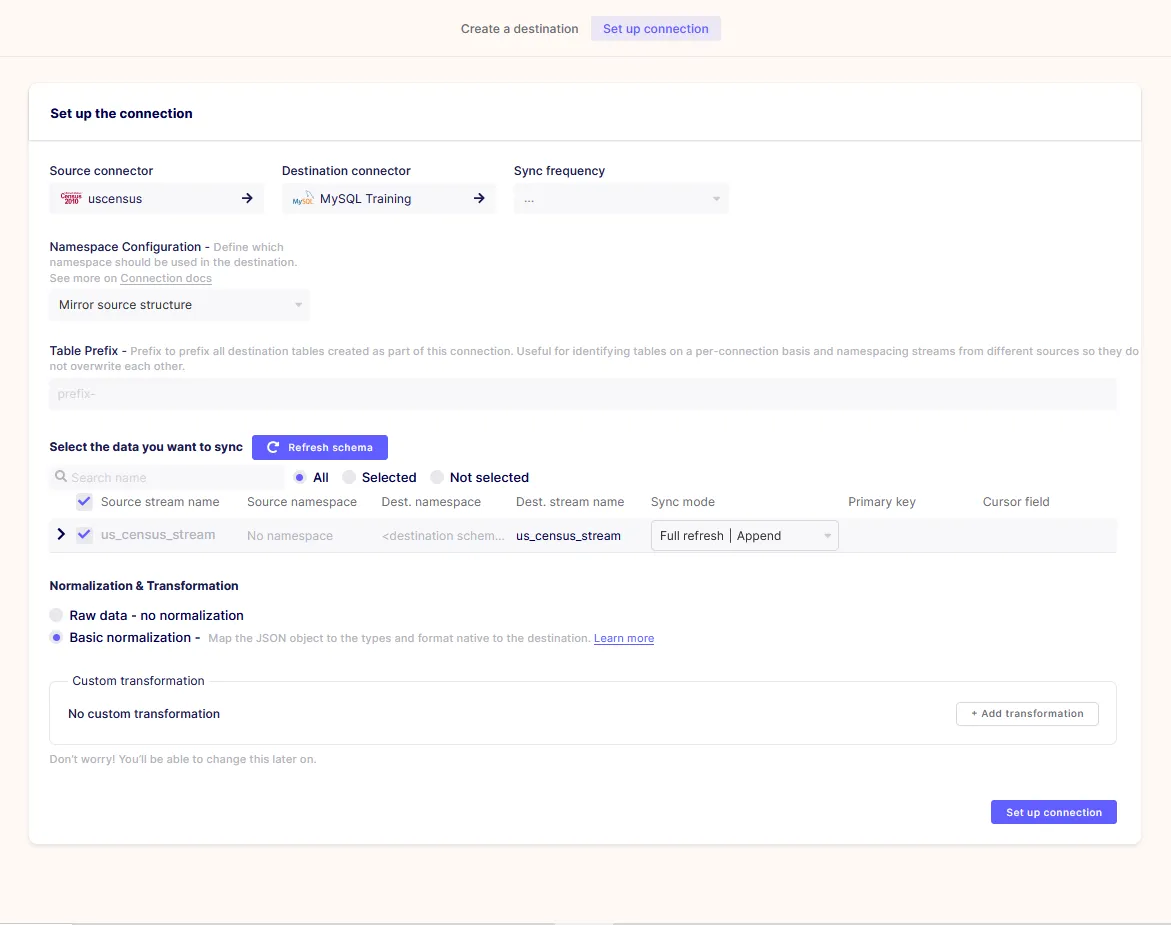Click the refresh icon in Refresh schema
Image resolution: width=1171 pixels, height=925 pixels.
pos(273,447)
